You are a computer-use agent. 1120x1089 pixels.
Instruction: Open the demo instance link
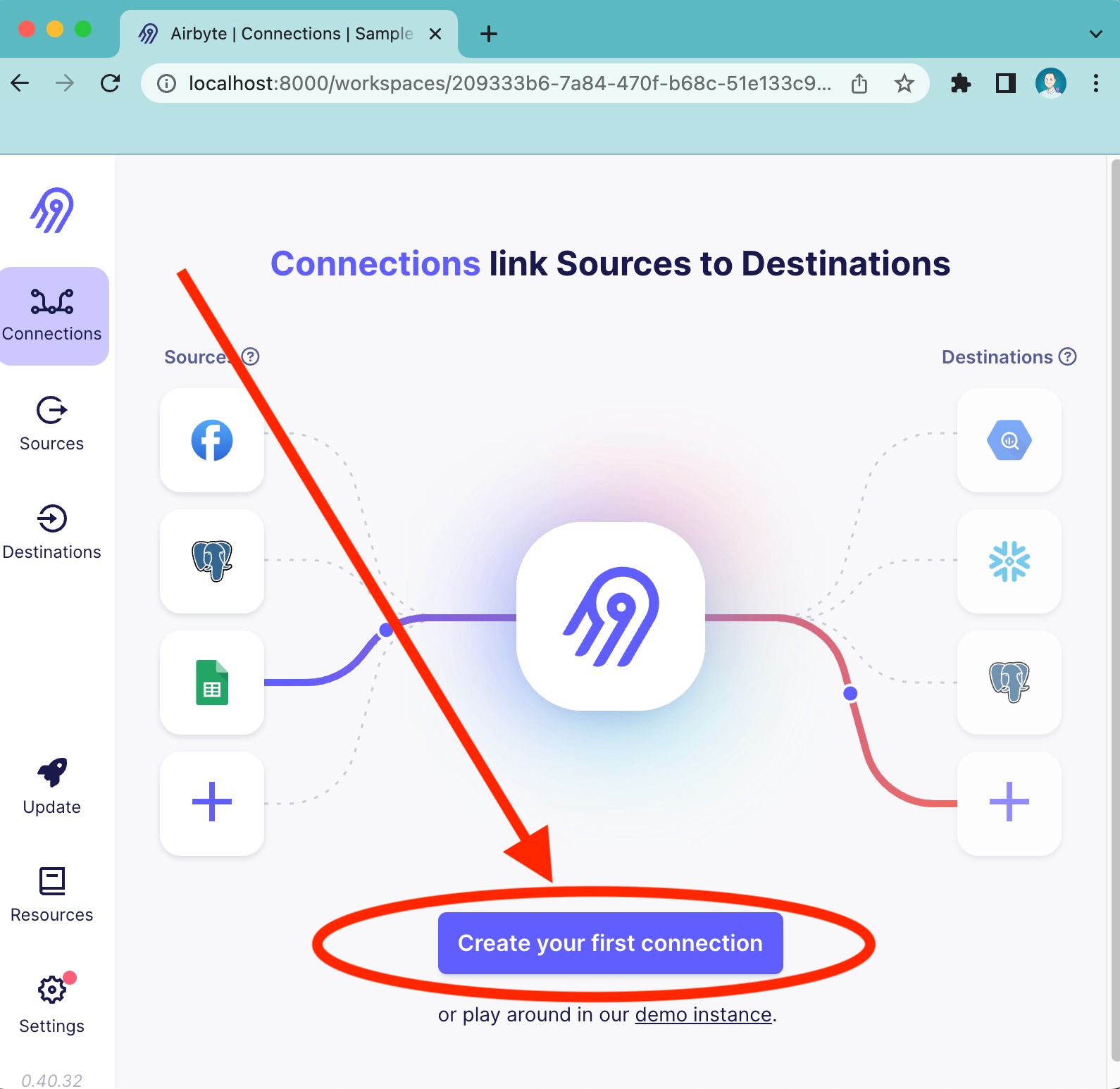pyautogui.click(x=703, y=1014)
